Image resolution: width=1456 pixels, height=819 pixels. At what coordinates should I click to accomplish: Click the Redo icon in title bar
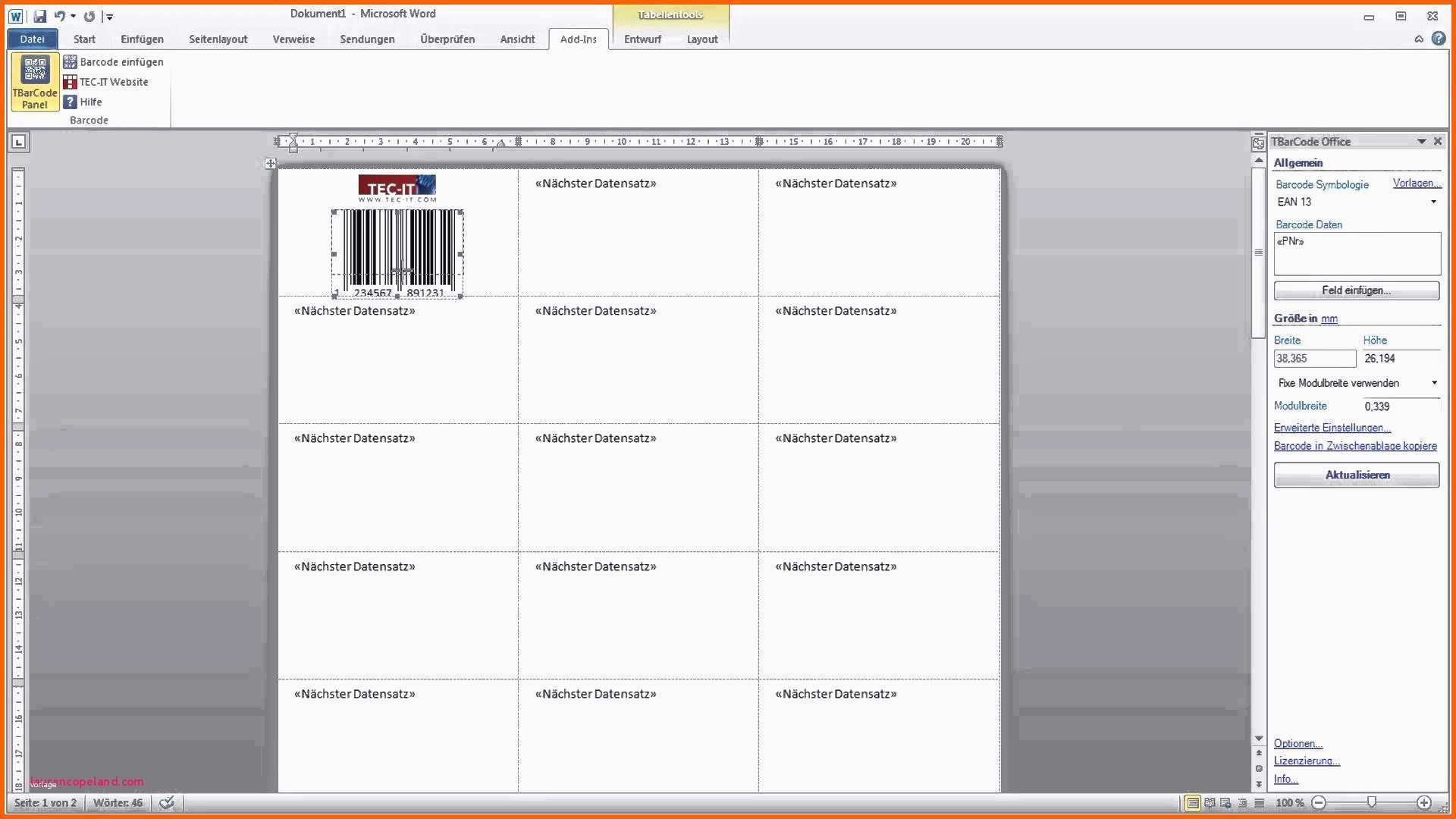(89, 16)
